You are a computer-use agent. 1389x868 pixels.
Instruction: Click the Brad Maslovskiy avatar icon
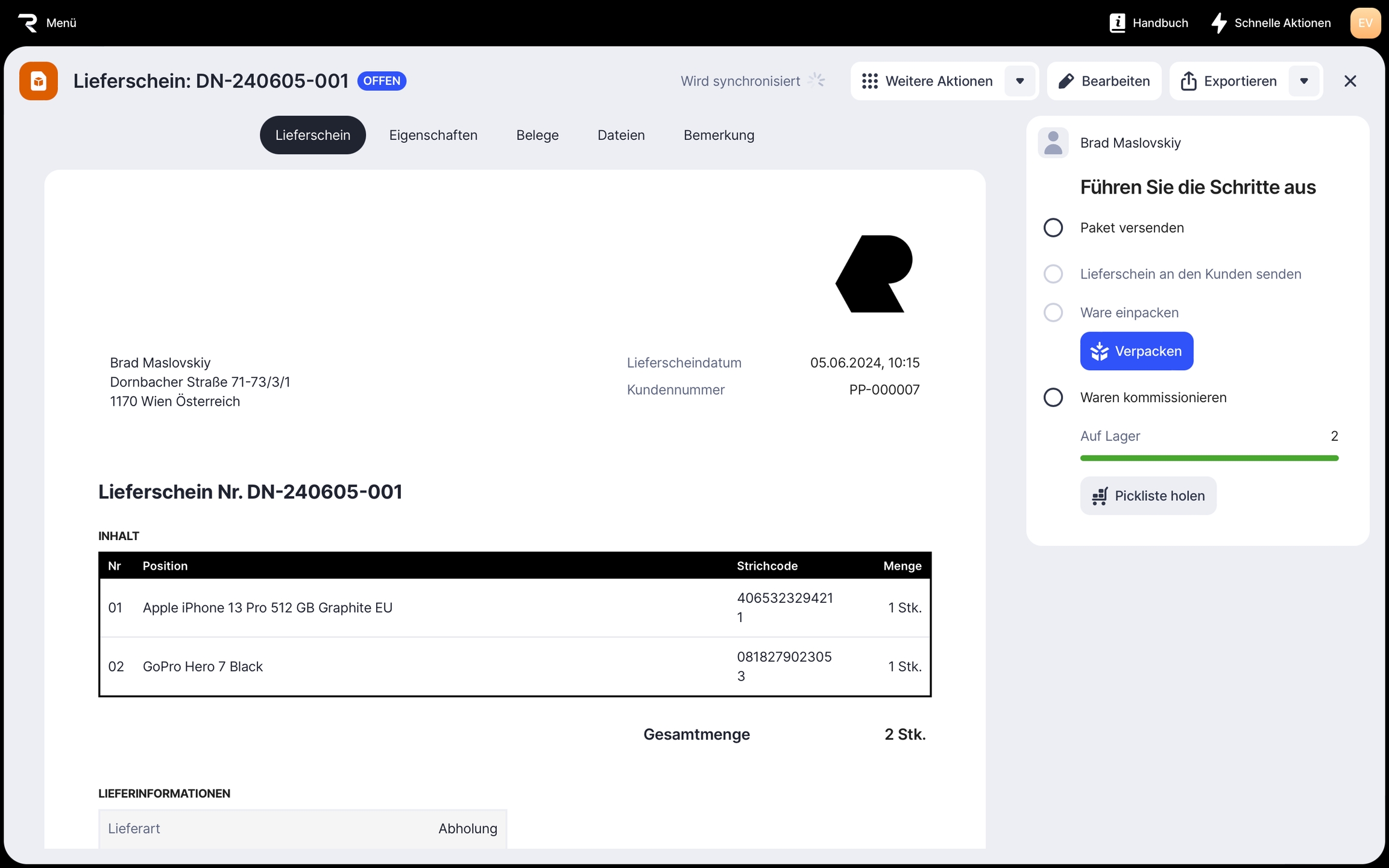(x=1053, y=143)
